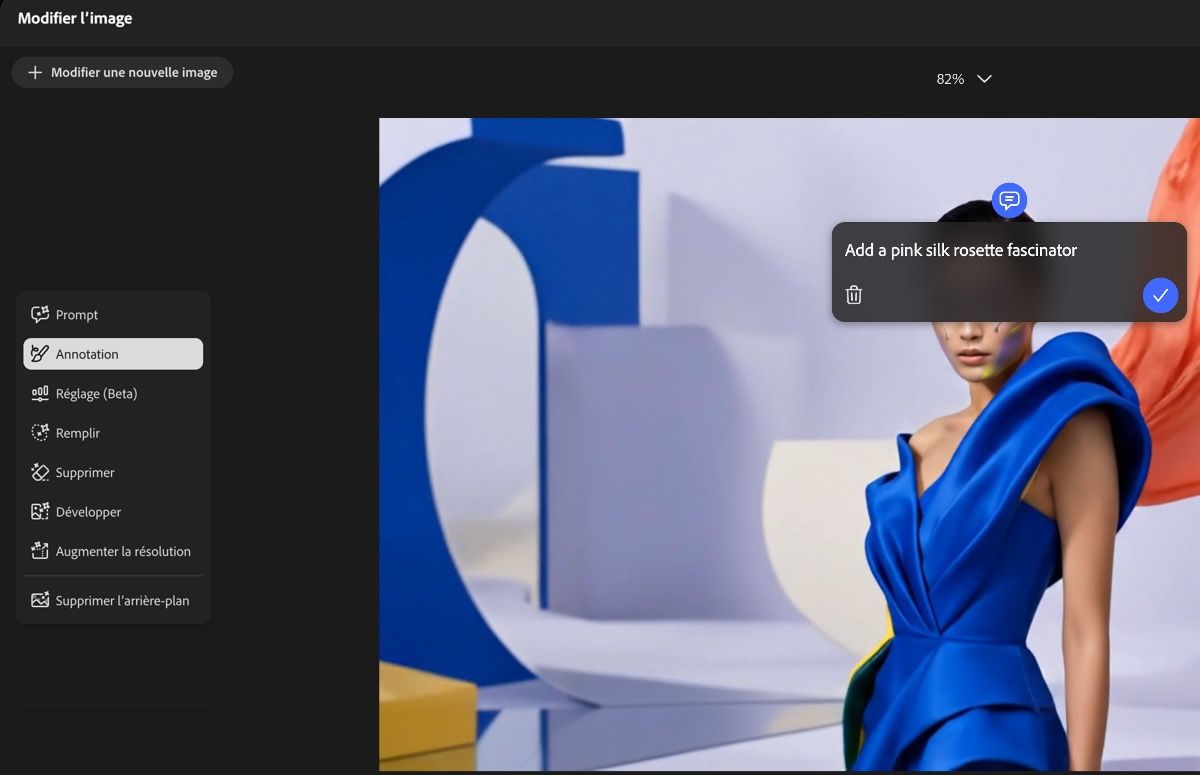Choose the Supprimer label in tool list
This screenshot has height=775, width=1200.
(85, 473)
